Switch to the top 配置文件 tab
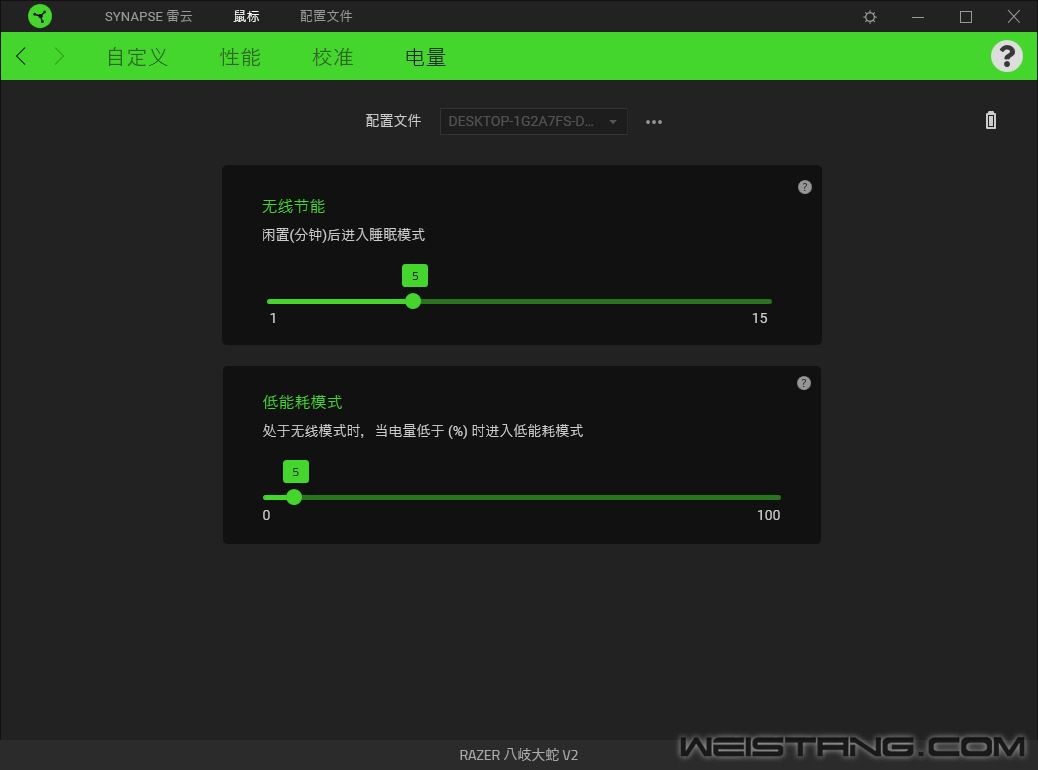Viewport: 1038px width, 770px height. (x=326, y=16)
